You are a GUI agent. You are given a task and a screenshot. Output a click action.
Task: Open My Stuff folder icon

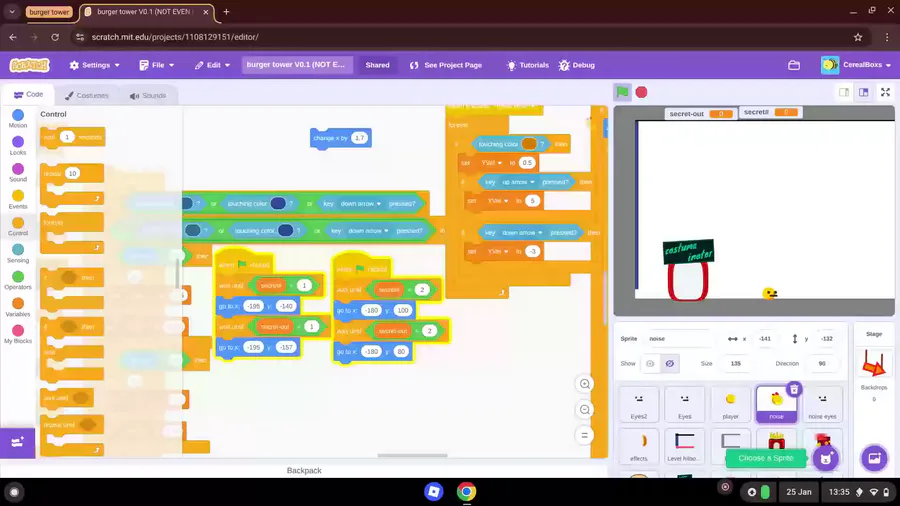[x=794, y=65]
